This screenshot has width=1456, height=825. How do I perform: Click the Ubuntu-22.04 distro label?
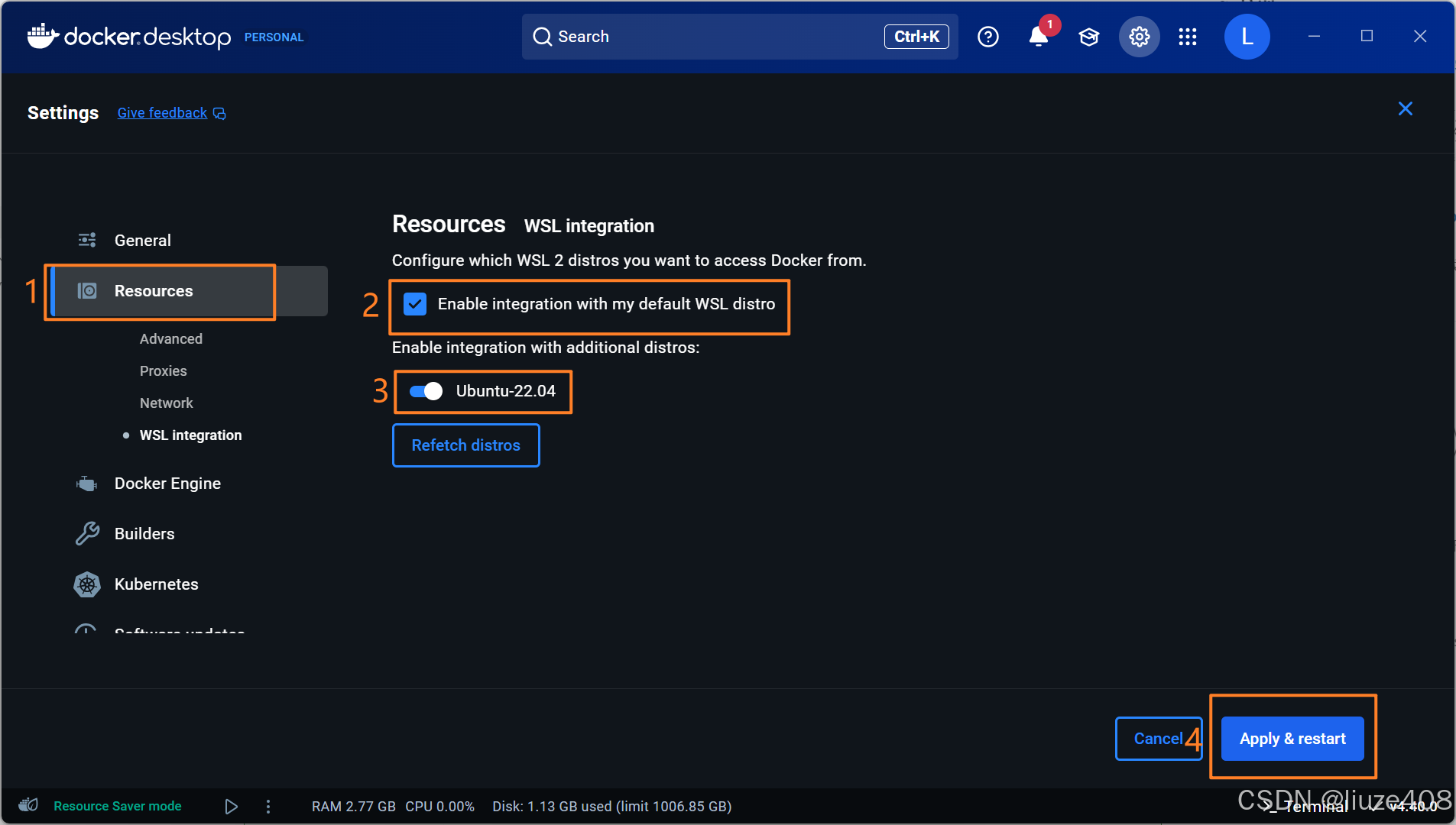point(506,391)
